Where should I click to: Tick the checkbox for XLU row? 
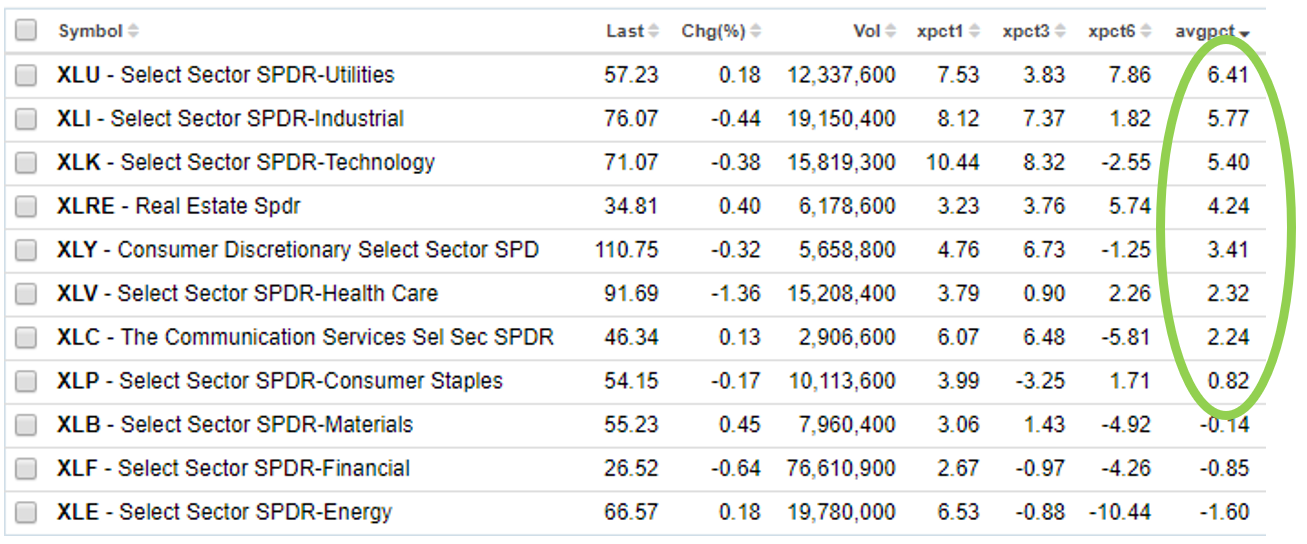[26, 75]
